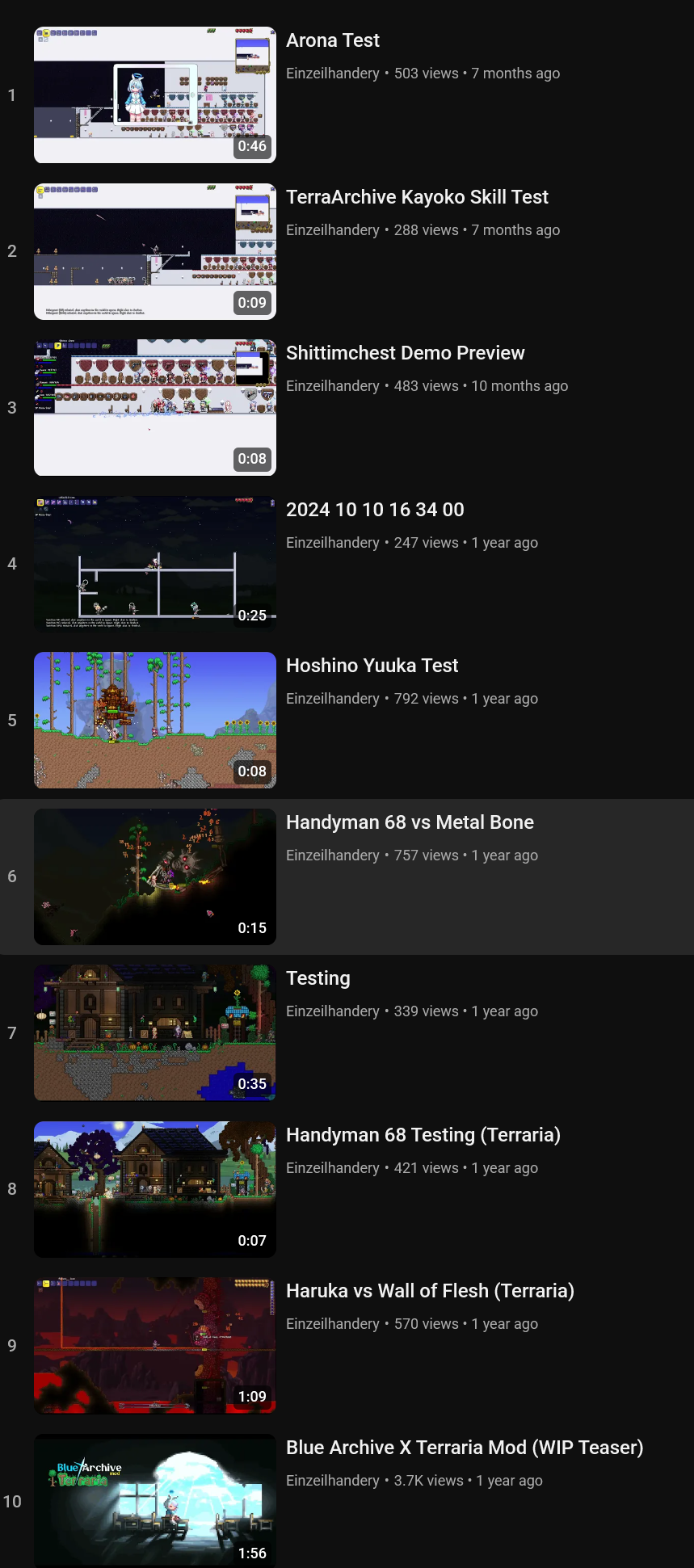
Task: Click the 'Shittimchest Demo Preview' title
Action: coord(406,353)
